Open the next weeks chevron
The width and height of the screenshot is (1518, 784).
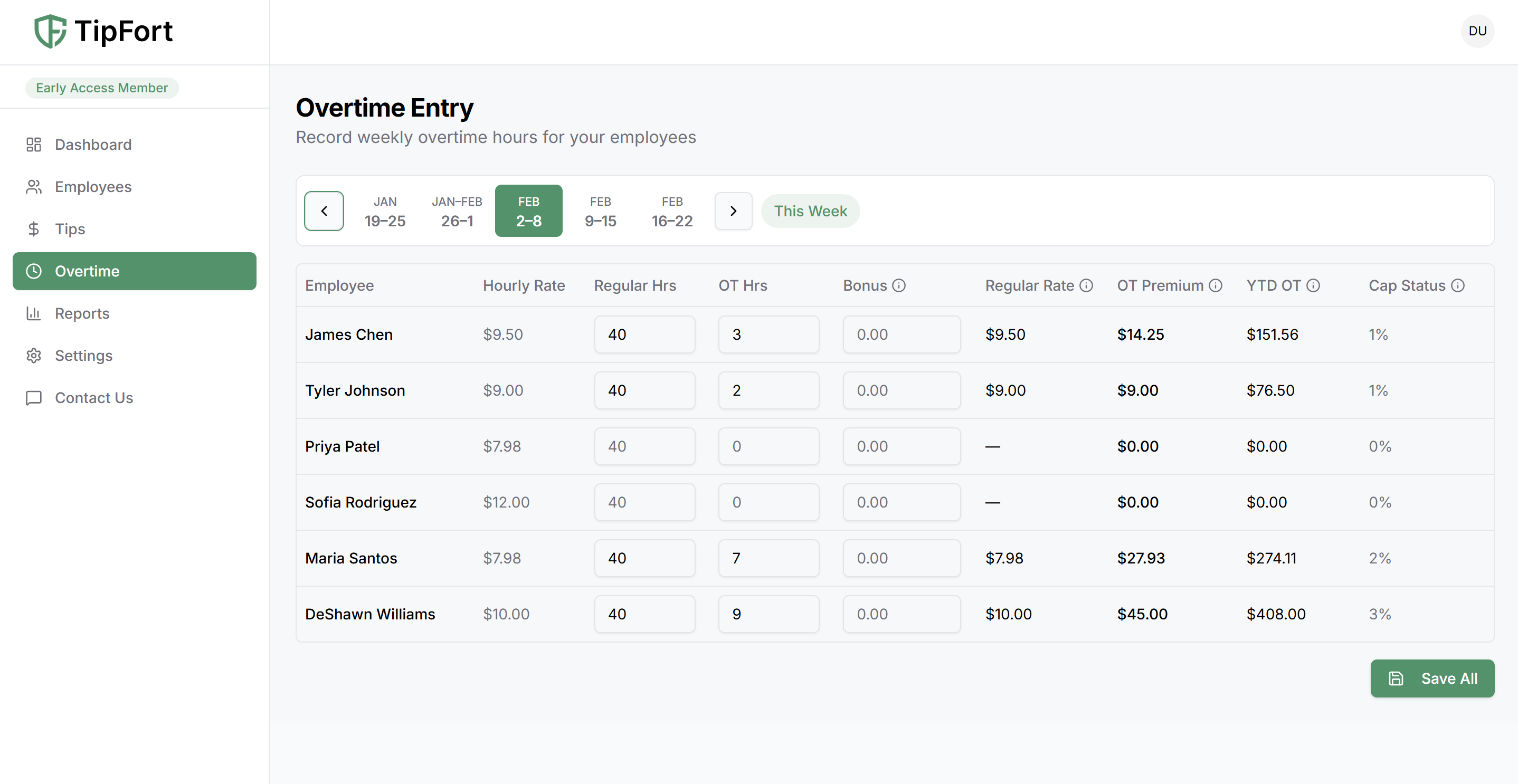coord(733,211)
